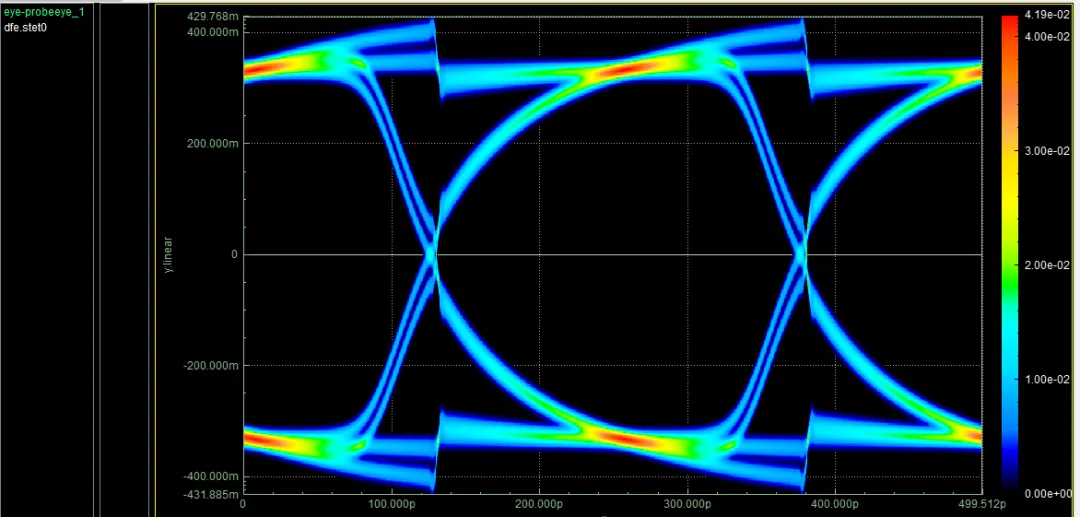
Task: Click the 200.000p x-axis tick label
Action: point(539,504)
